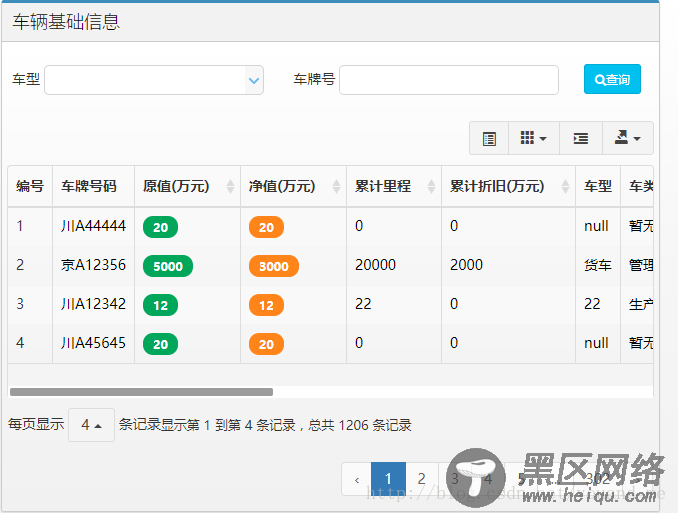Focus the 车牌号 input field
The height and width of the screenshot is (513, 678).
click(x=449, y=80)
